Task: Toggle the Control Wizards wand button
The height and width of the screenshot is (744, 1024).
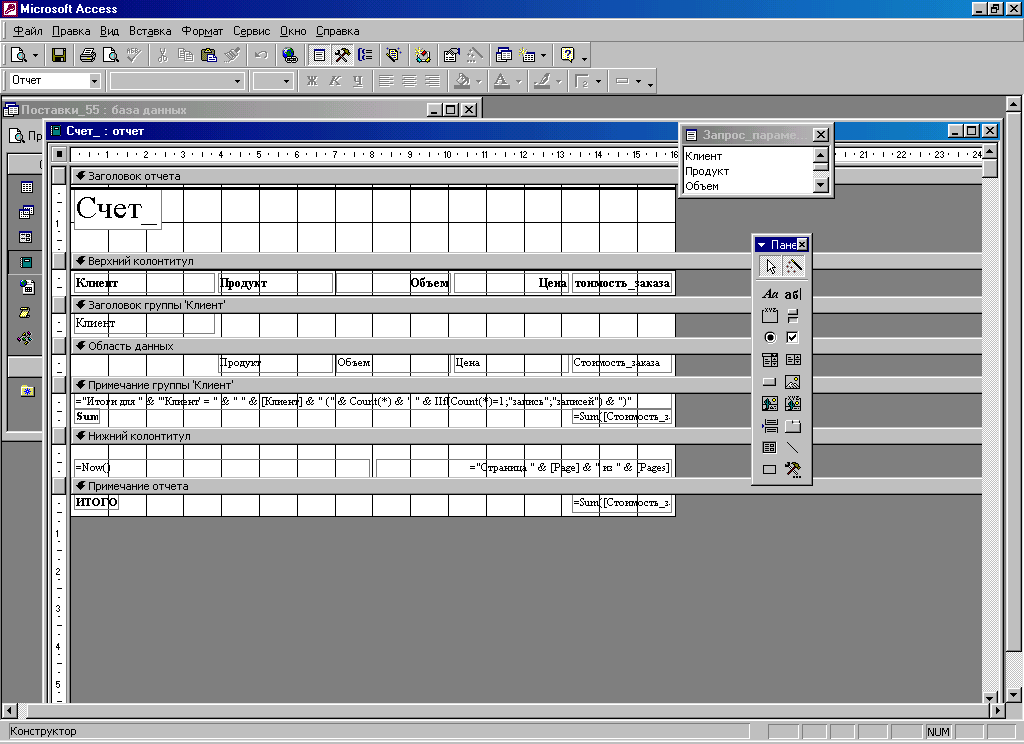Action: [792, 266]
